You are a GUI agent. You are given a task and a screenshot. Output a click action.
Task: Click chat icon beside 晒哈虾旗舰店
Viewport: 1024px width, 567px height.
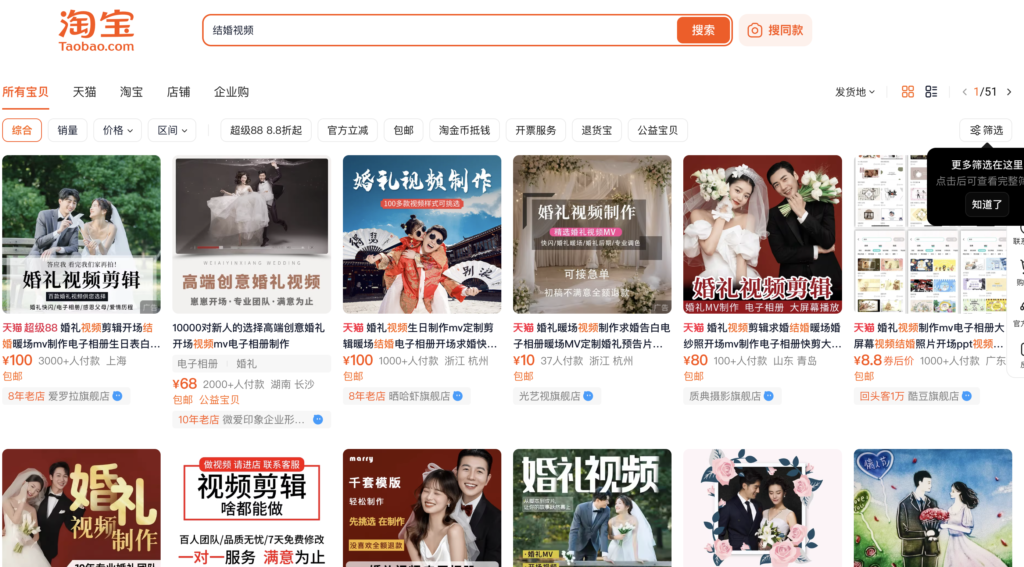(458, 396)
